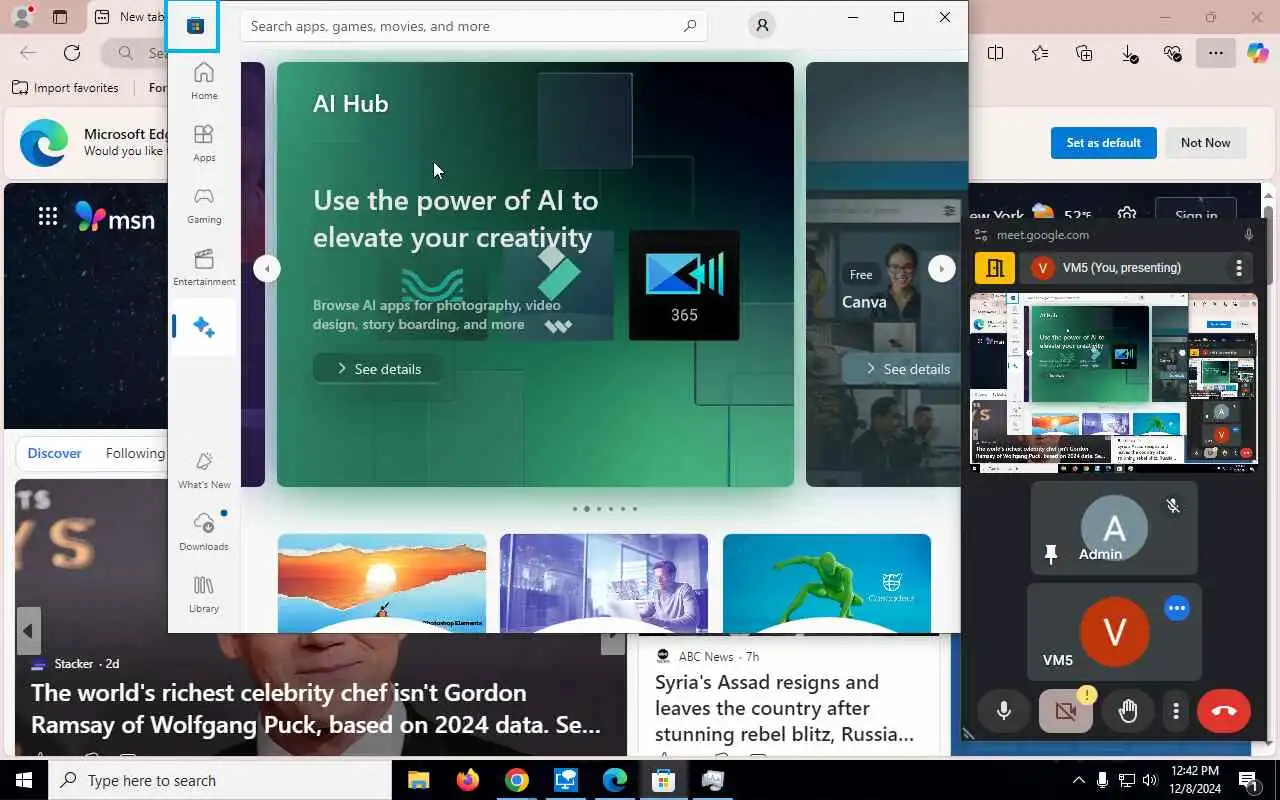Open options menu for VM5 presenting bar
The height and width of the screenshot is (800, 1280).
coord(1238,268)
